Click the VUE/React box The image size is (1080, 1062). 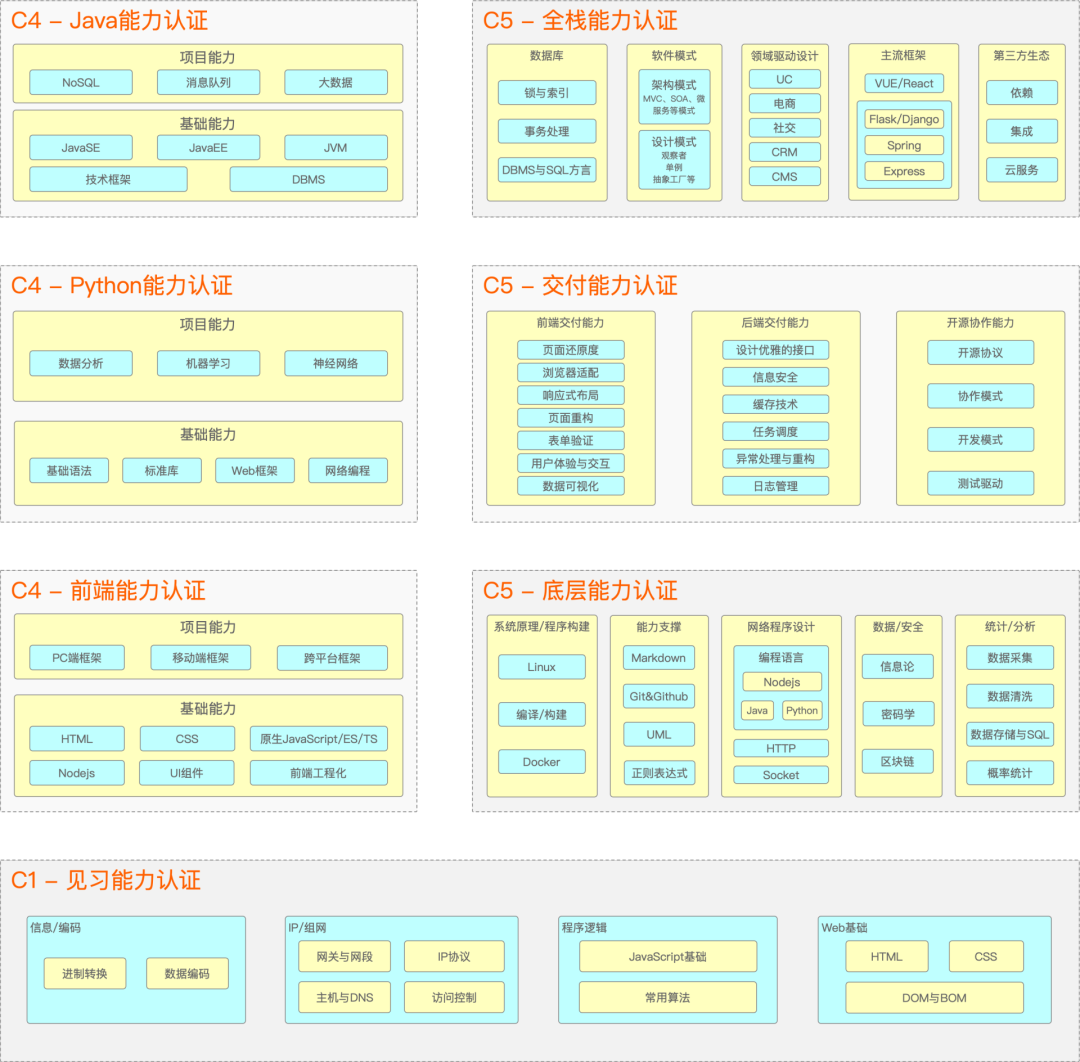(904, 83)
